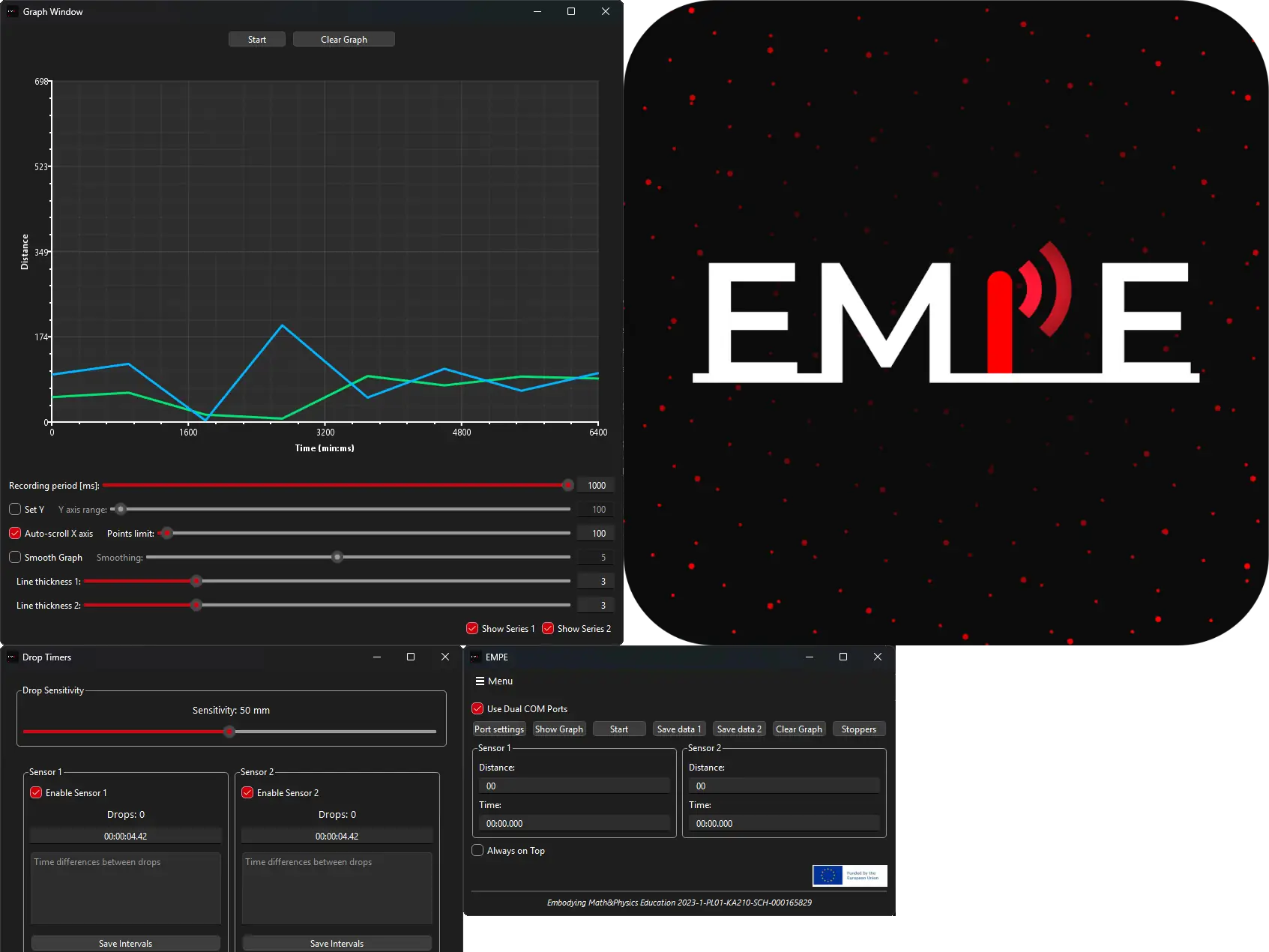This screenshot has width=1269, height=952.
Task: Uncheck Show Series 2
Action: (548, 628)
